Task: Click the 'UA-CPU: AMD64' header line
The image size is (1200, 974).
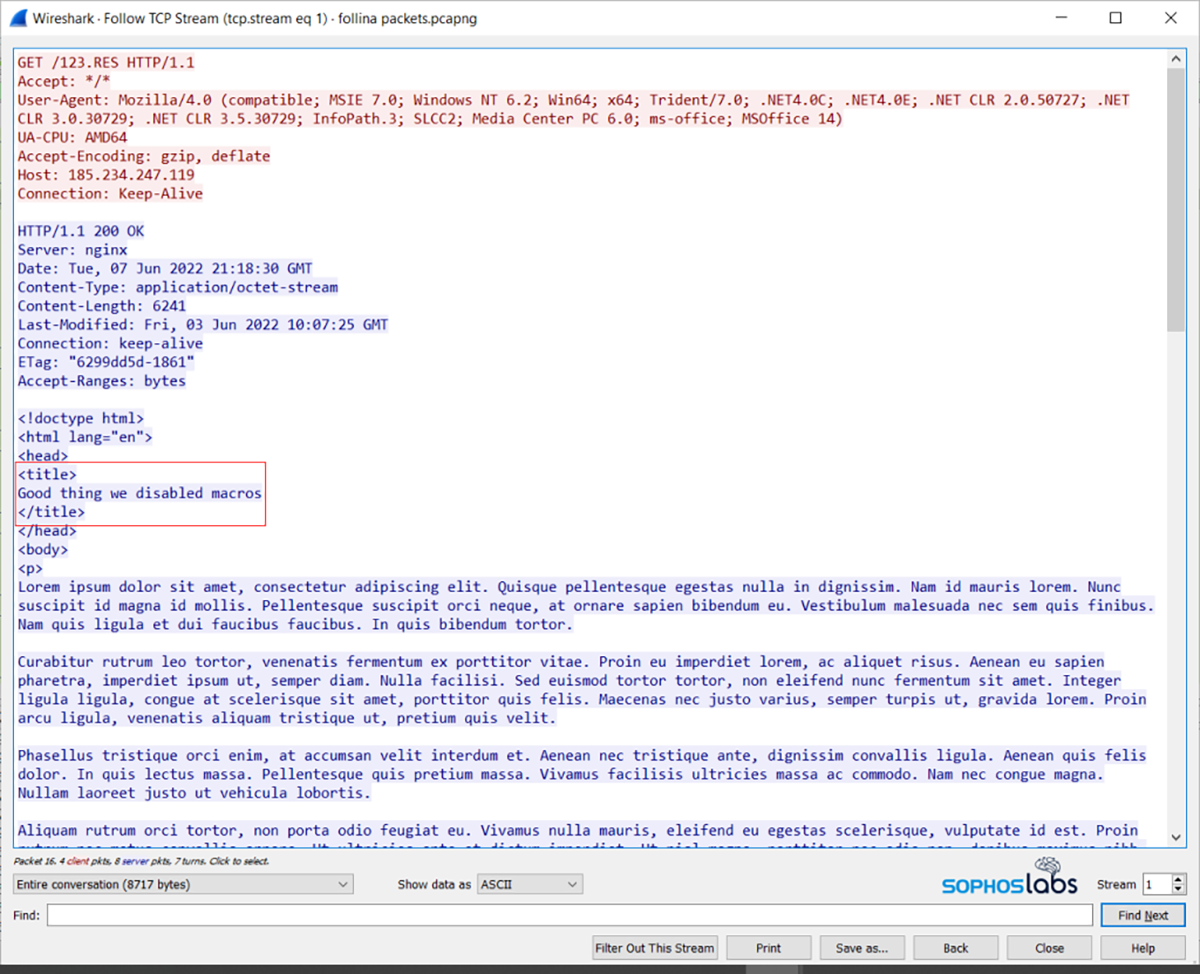Action: (72, 137)
